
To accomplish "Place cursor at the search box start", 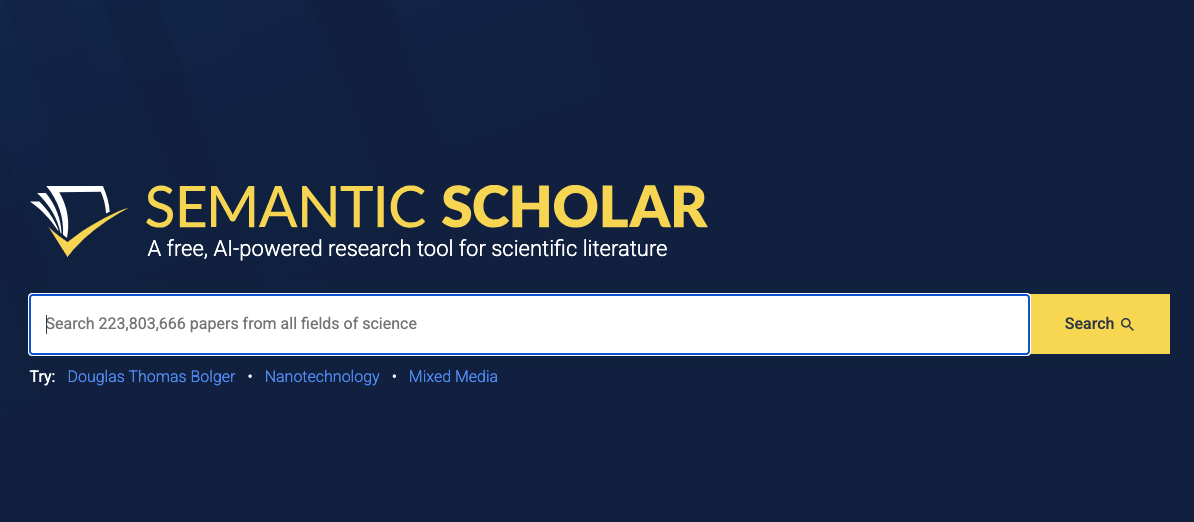I will pyautogui.click(x=46, y=324).
